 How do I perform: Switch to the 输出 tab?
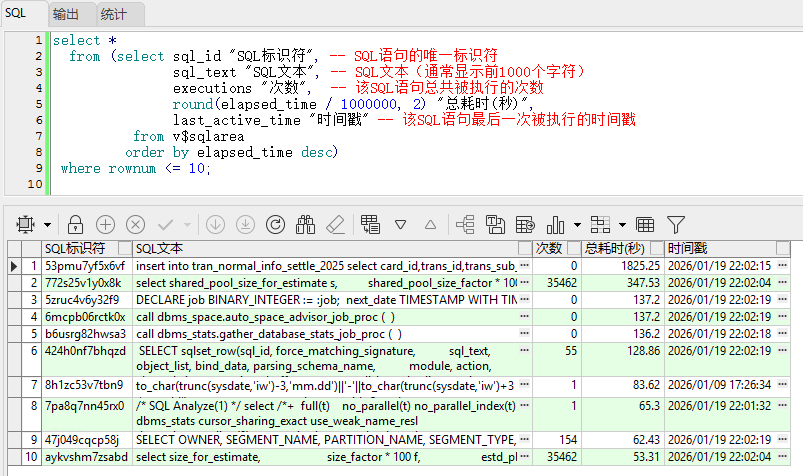pos(67,14)
